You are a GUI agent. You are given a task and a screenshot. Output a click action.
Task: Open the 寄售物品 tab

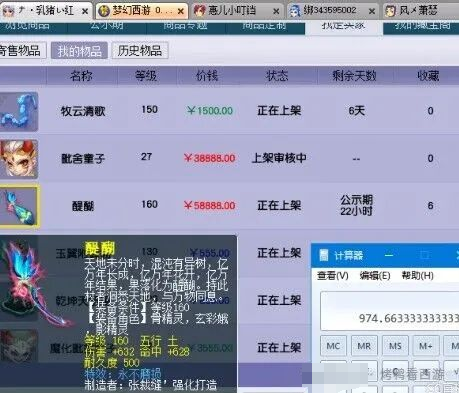point(21,51)
